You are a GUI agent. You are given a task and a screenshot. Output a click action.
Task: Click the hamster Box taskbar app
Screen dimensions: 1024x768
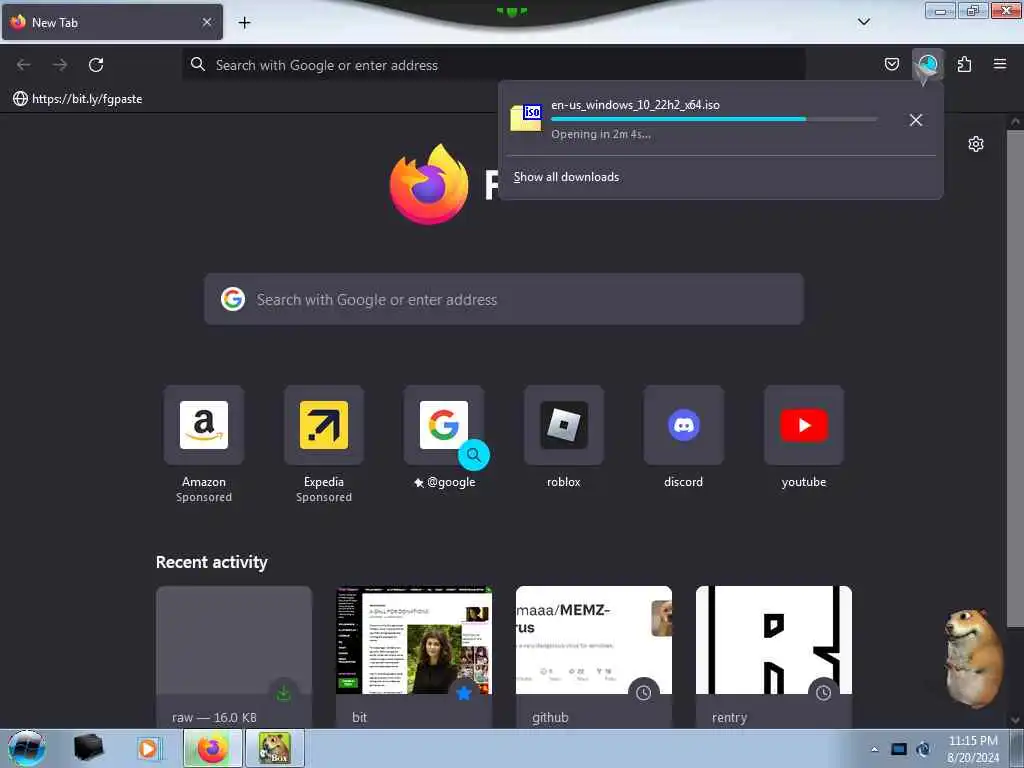click(275, 748)
